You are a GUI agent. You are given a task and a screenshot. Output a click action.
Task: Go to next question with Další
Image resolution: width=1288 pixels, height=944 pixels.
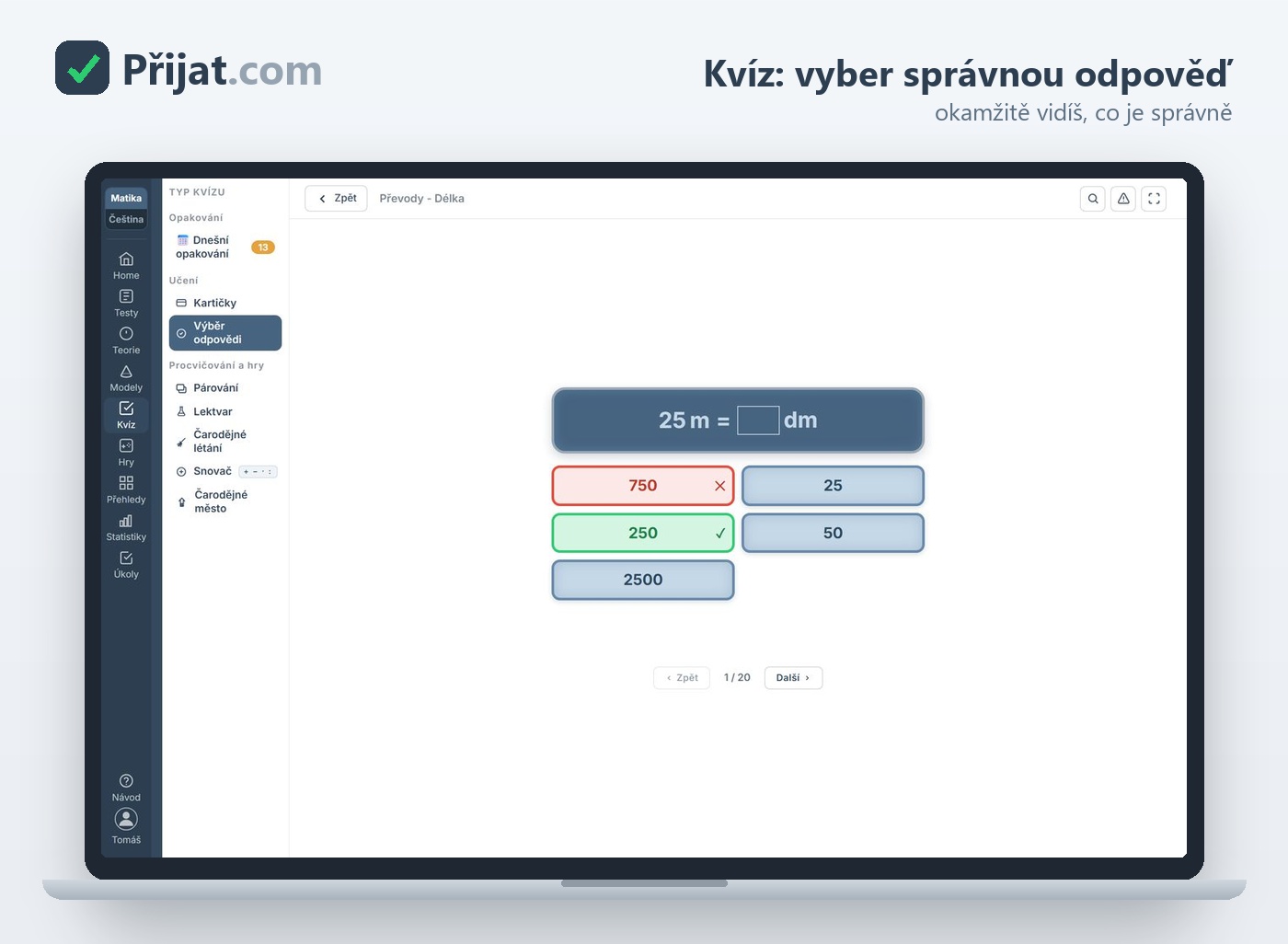point(793,678)
